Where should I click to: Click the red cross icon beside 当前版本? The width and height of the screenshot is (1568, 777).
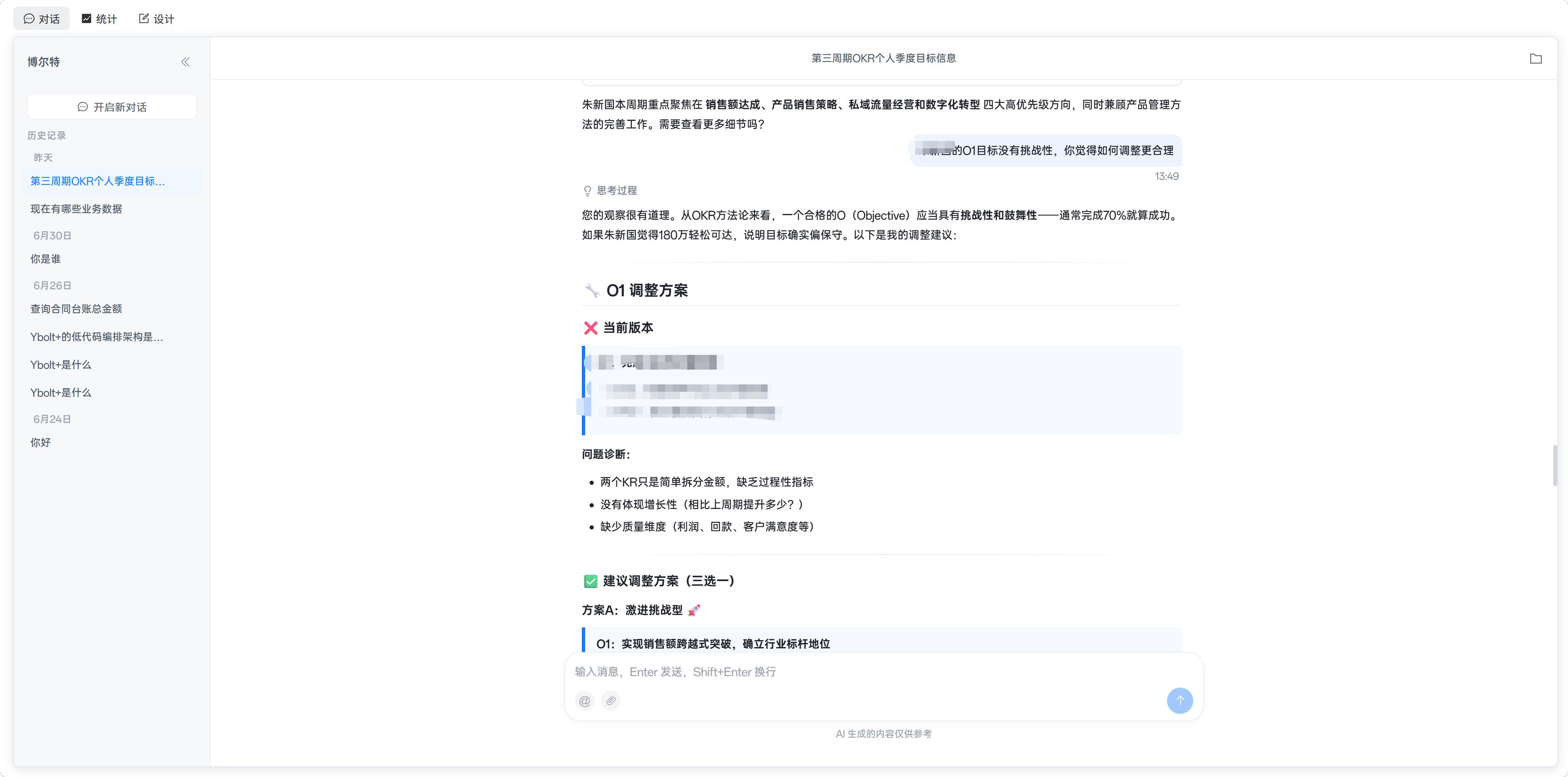(x=590, y=329)
